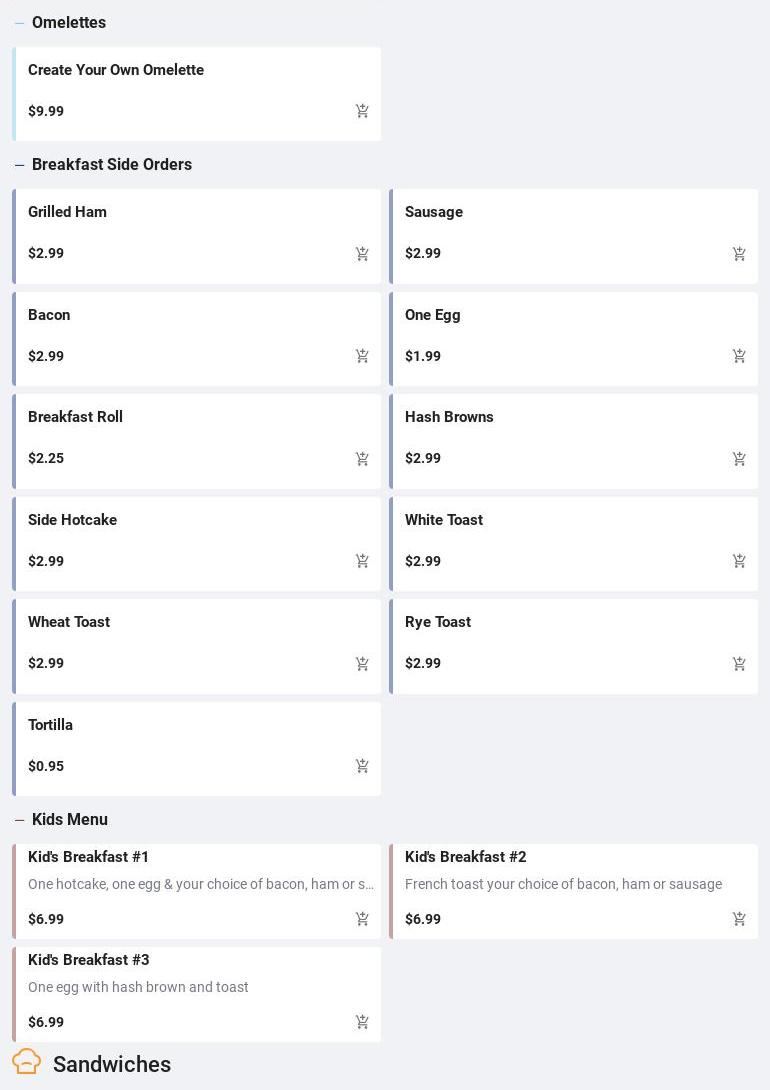Click add-to-cart icon for Grilled Ham
Viewport: 770px width, 1090px height.
[362, 254]
